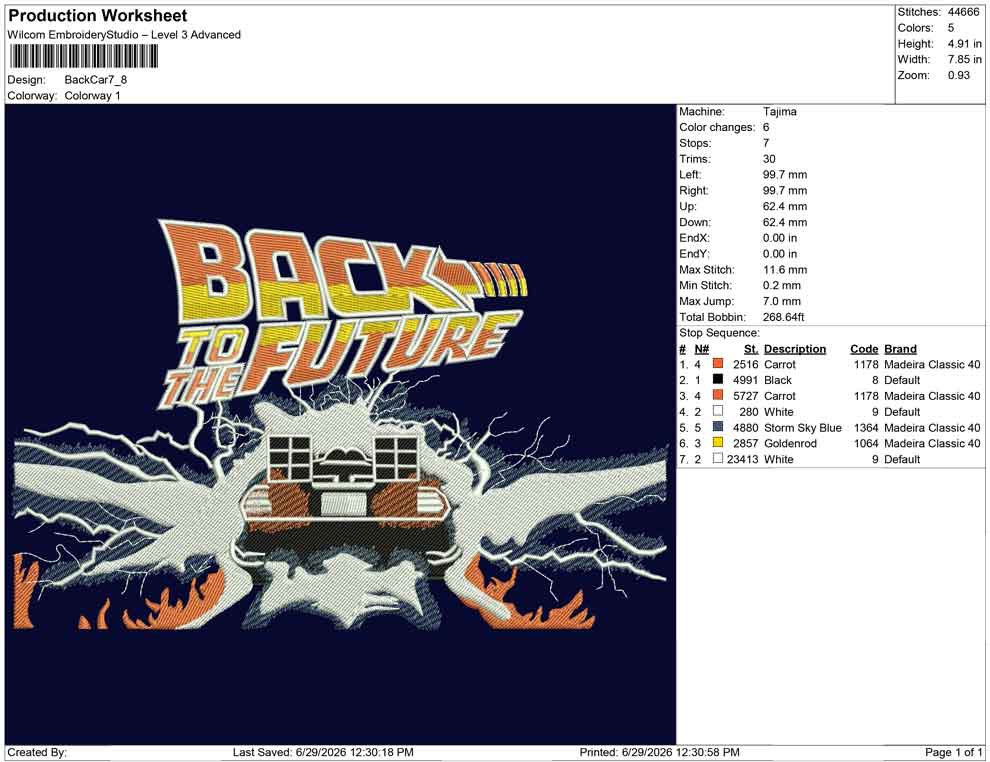Click the 'Production Worksheet' title

click(x=98, y=16)
